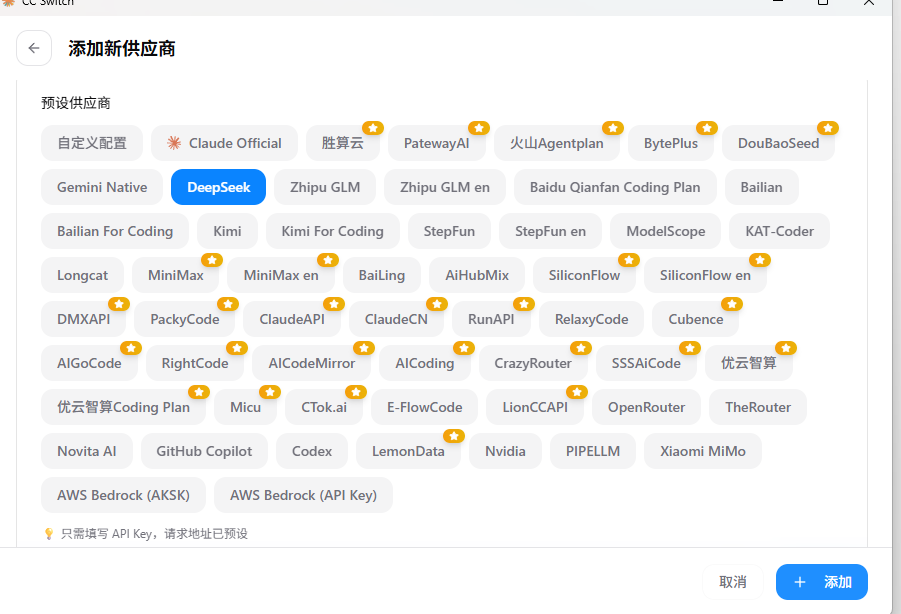
Task: Select AWS Bedrock (API Key) preset
Action: tap(303, 495)
